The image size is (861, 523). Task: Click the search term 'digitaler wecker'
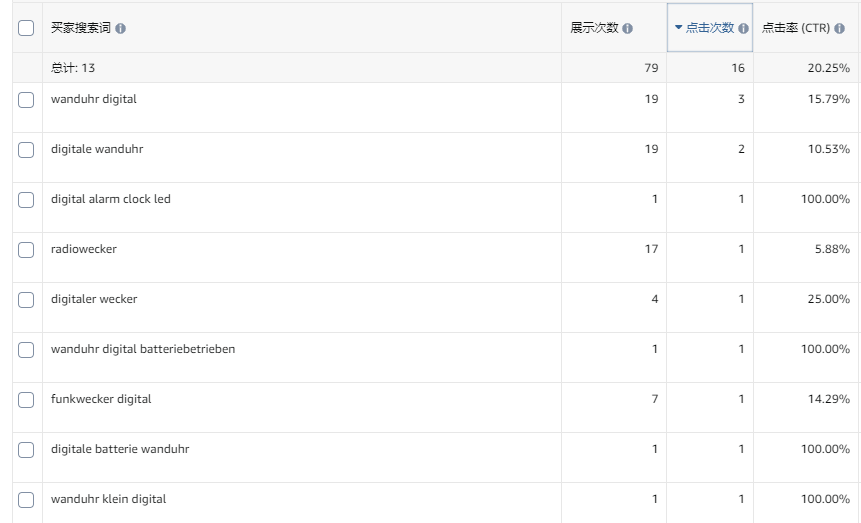pyautogui.click(x=94, y=299)
